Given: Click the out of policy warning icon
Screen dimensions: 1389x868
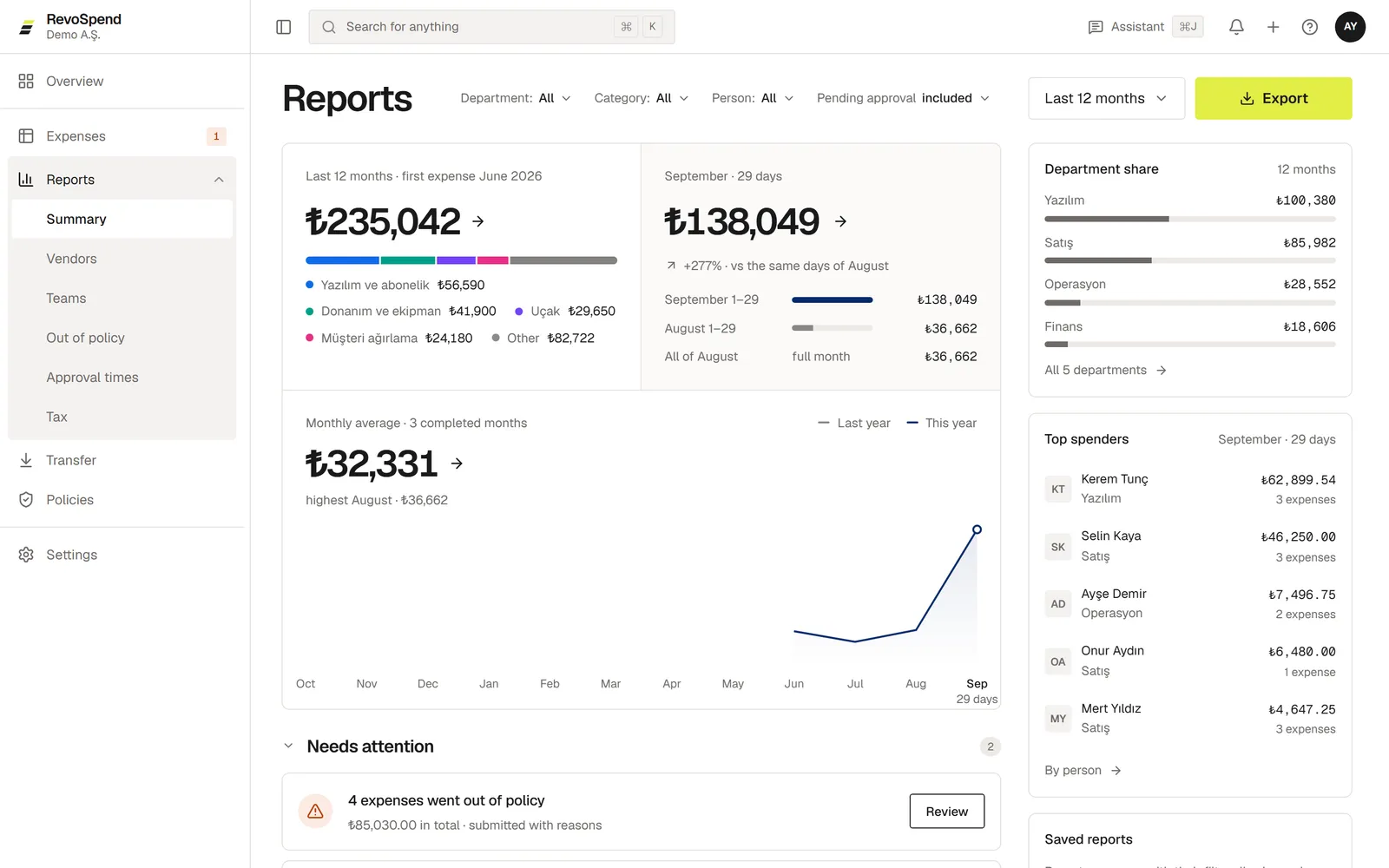Looking at the screenshot, I should coord(315,811).
